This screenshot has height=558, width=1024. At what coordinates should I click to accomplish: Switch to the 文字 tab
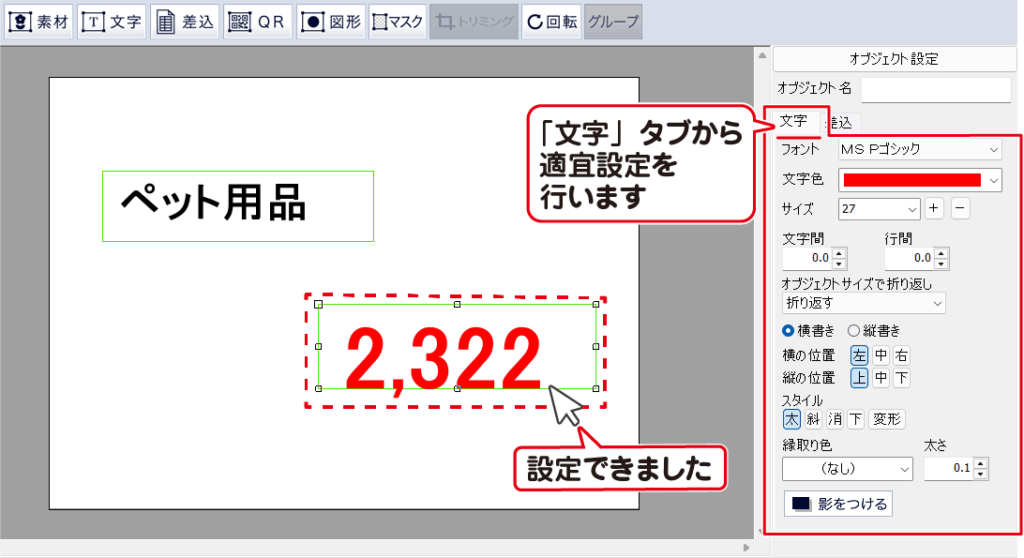pos(794,121)
